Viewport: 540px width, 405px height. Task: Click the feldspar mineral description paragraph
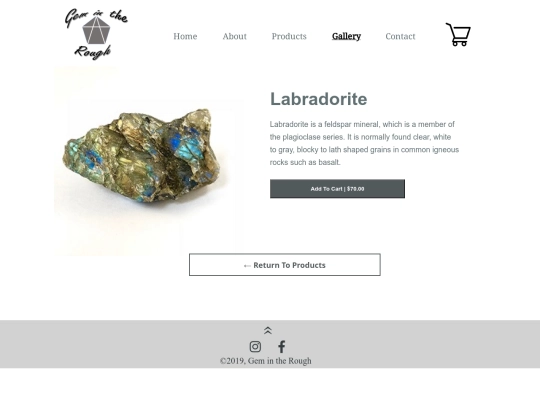(364, 143)
